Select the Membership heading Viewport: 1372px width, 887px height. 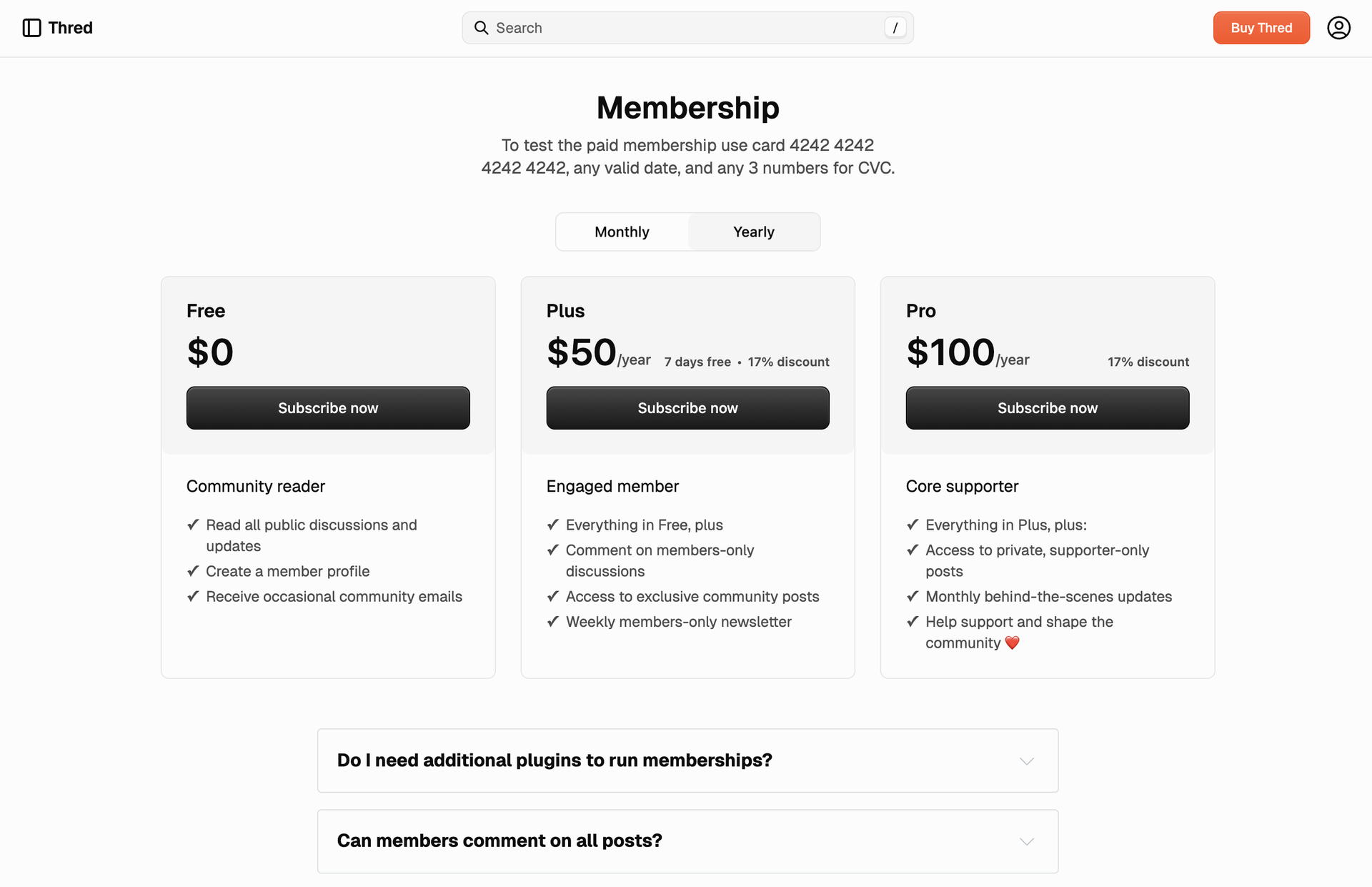(x=687, y=107)
